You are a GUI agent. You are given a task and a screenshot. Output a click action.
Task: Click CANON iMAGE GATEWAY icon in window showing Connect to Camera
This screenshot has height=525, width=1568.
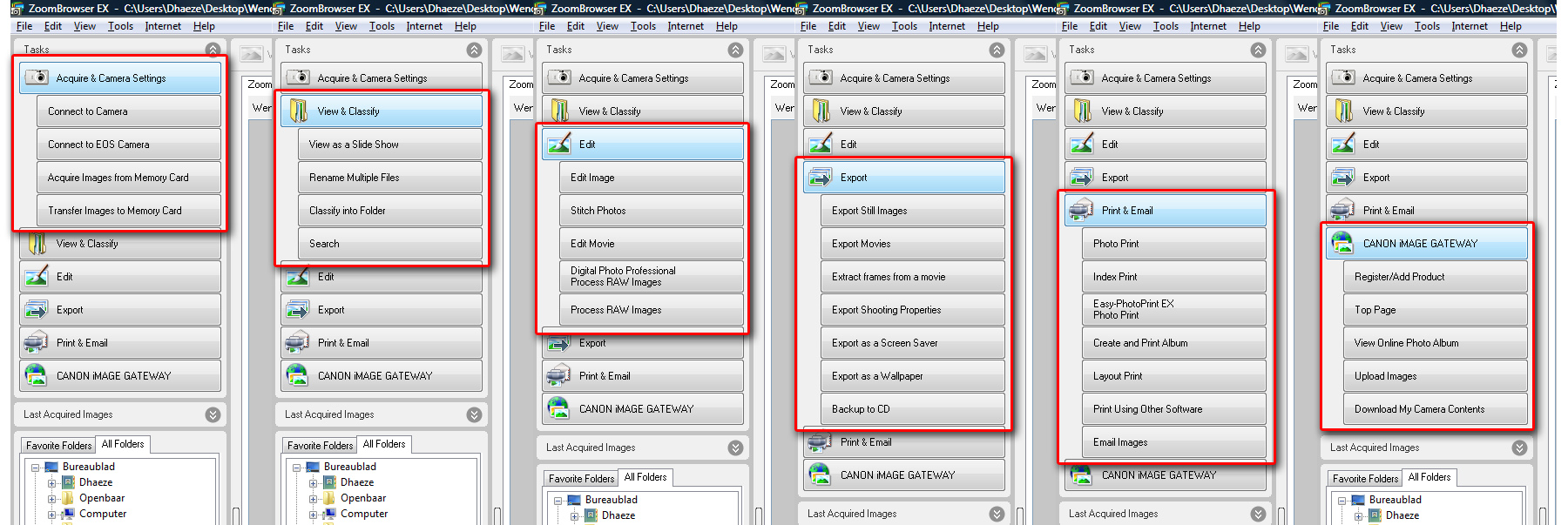point(37,375)
